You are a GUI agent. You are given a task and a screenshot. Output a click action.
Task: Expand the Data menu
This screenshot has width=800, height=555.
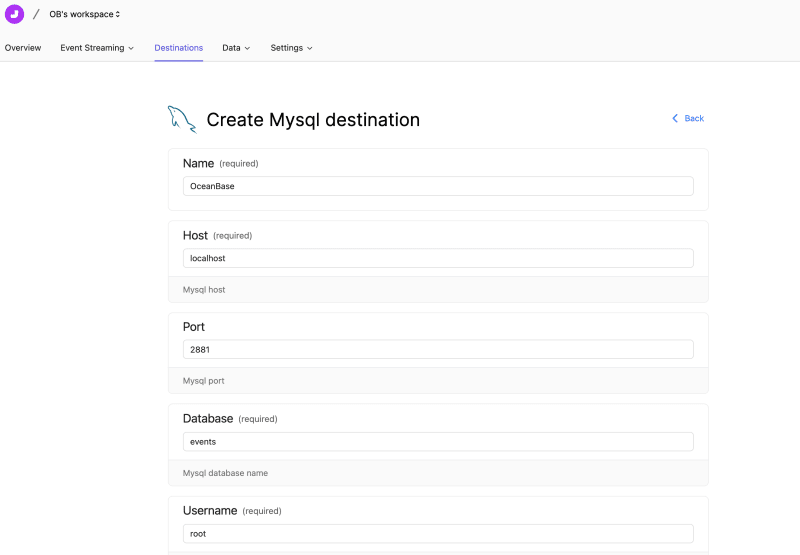click(x=236, y=48)
